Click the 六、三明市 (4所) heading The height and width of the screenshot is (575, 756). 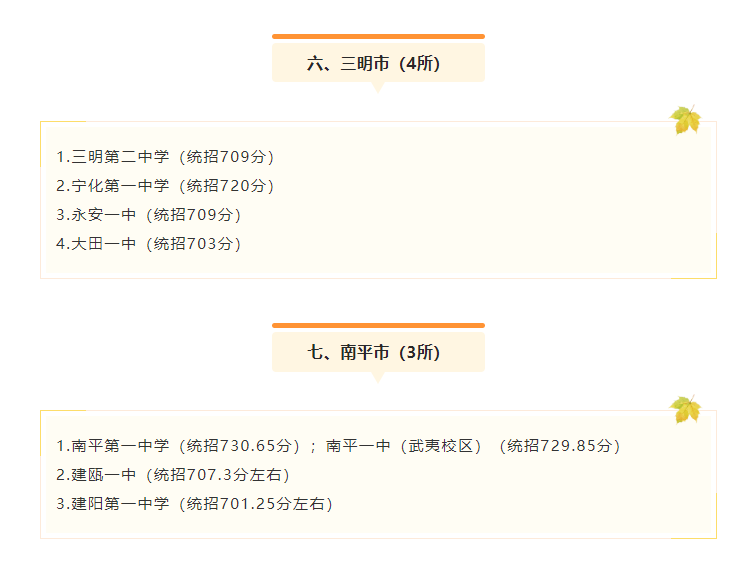tap(374, 63)
